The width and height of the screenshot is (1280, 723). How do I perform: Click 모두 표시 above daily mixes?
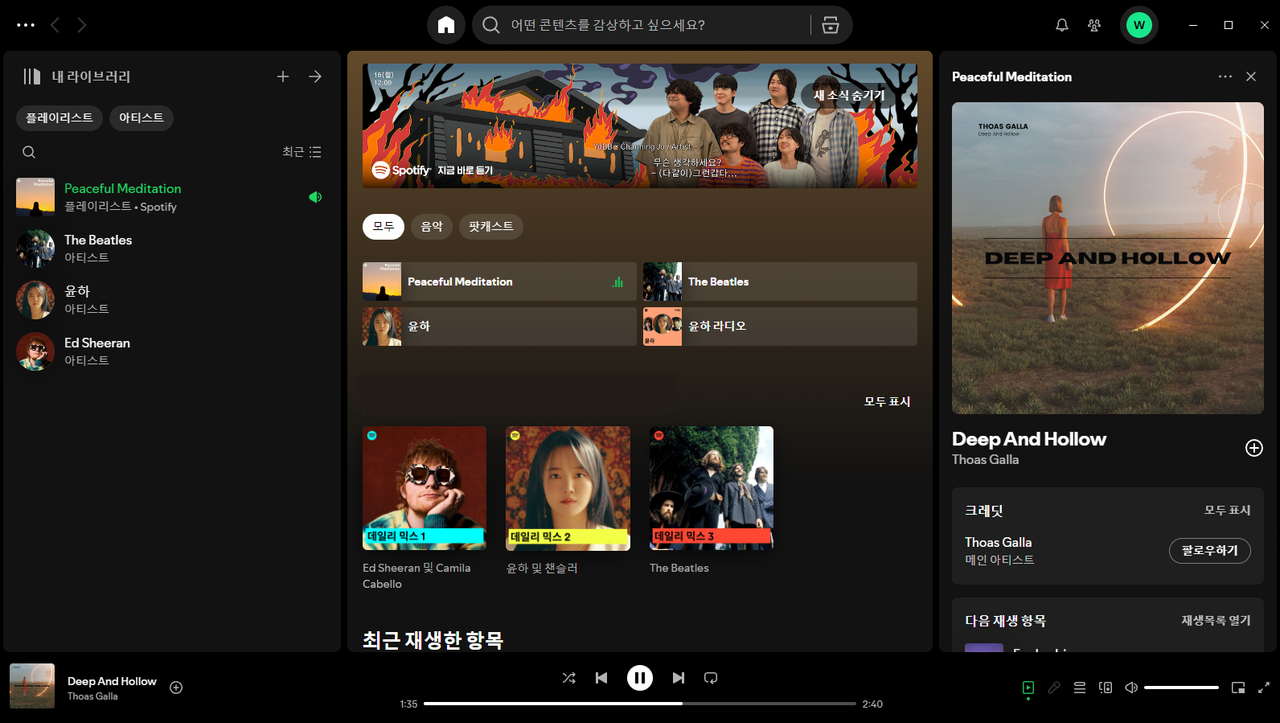[887, 402]
